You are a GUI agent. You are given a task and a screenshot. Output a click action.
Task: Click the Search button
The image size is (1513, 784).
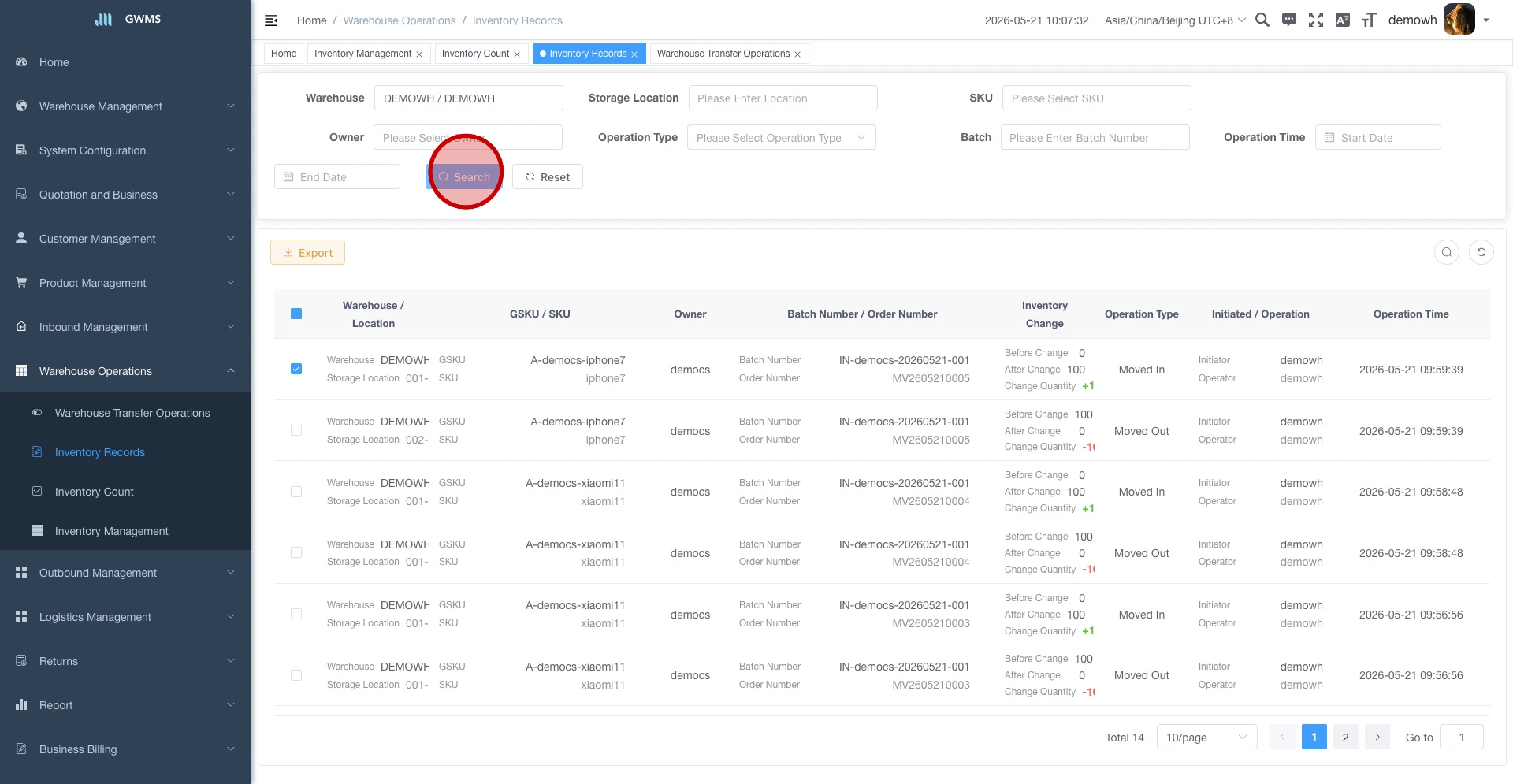tap(464, 176)
